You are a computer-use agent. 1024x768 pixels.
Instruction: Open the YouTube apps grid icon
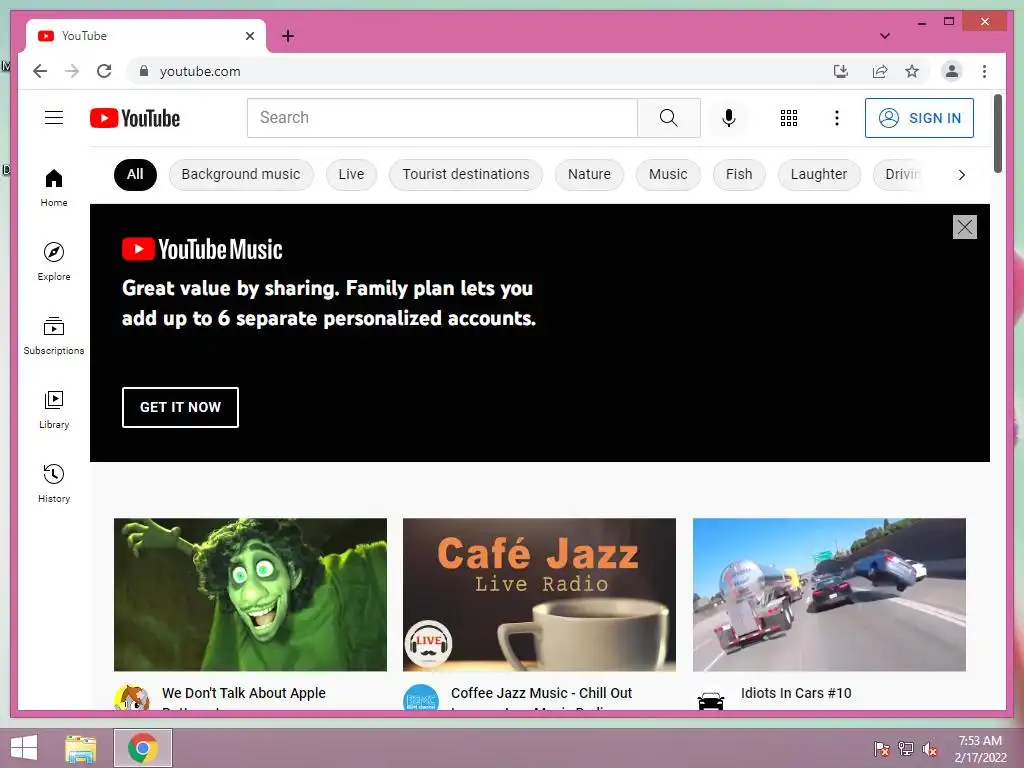coord(789,118)
